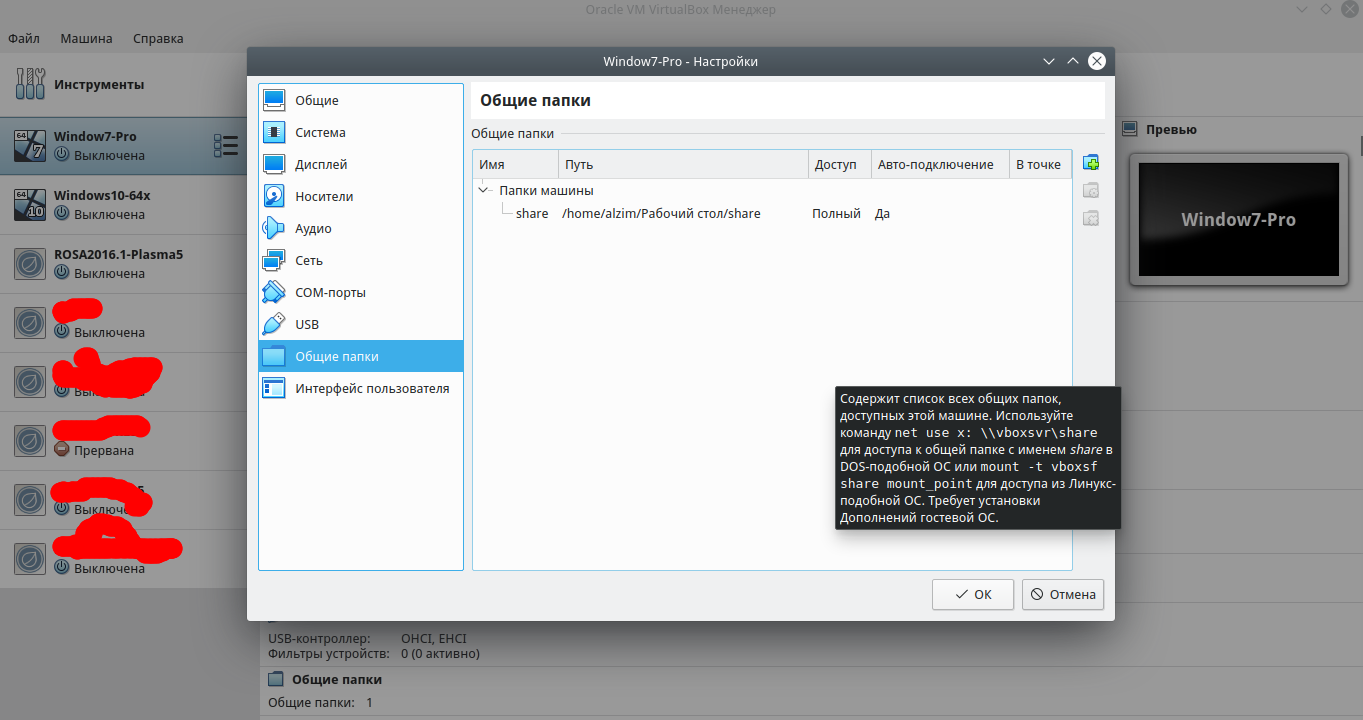The width and height of the screenshot is (1363, 720).
Task: Select Общие папки in settings sidebar
Action: pyautogui.click(x=361, y=356)
